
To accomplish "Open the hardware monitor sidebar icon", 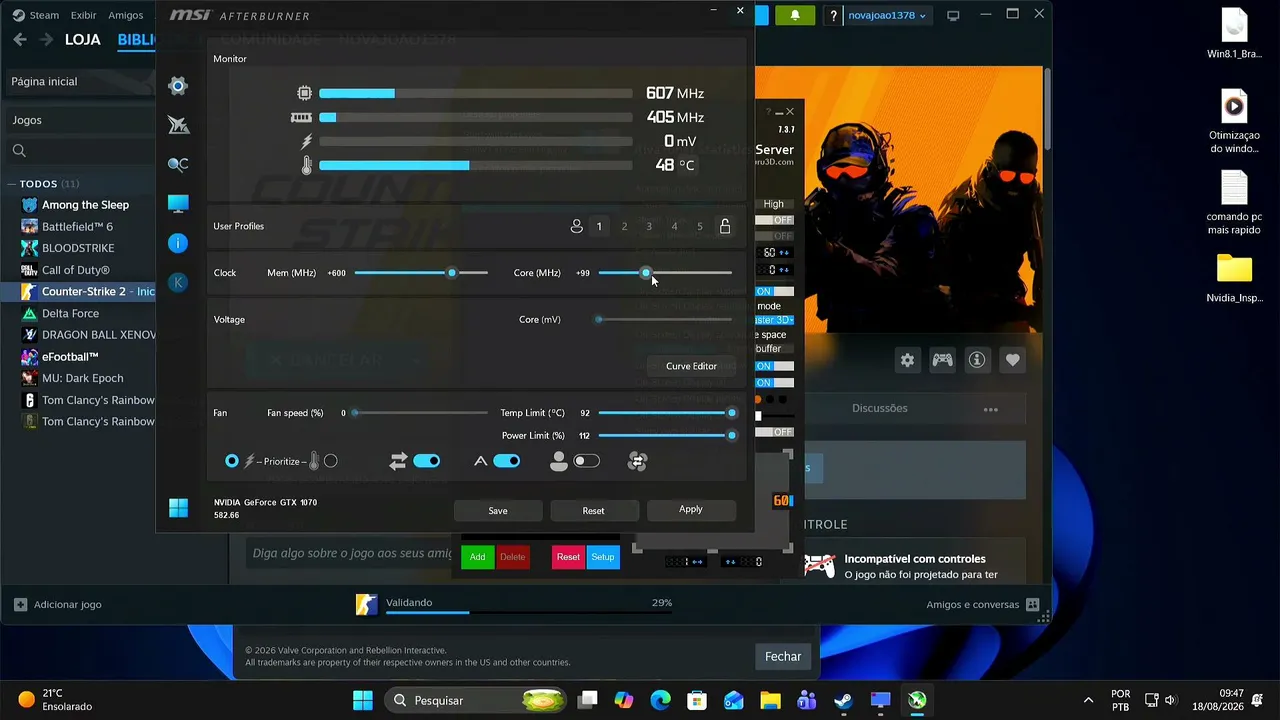I will click(178, 204).
